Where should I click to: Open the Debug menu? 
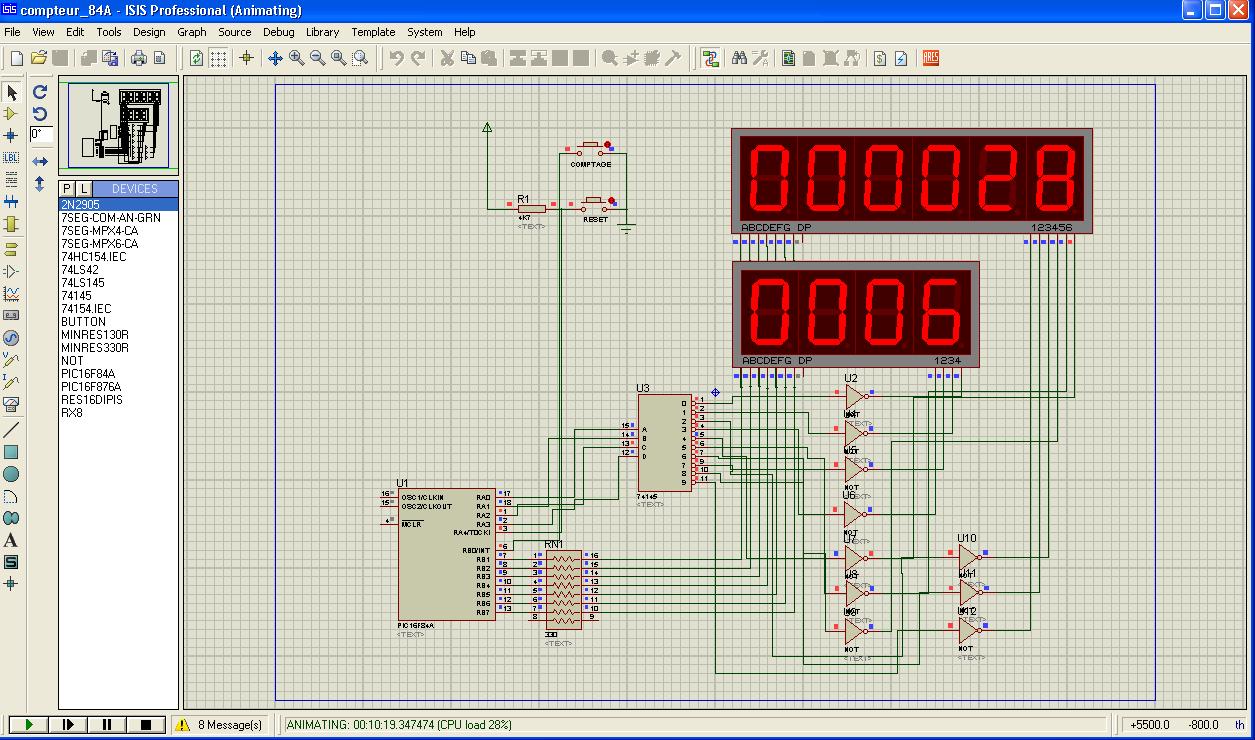[278, 32]
